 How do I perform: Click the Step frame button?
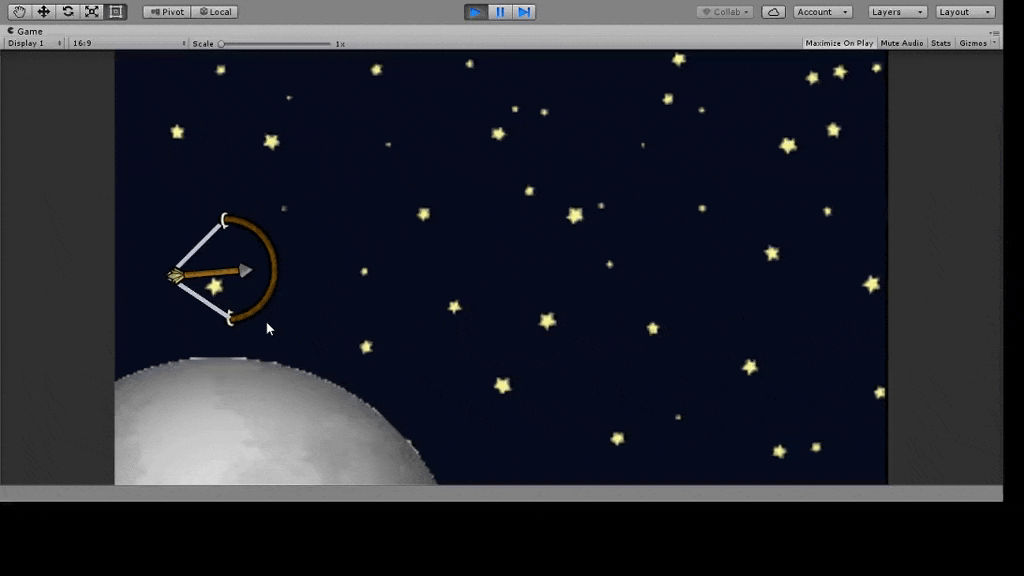pyautogui.click(x=524, y=12)
